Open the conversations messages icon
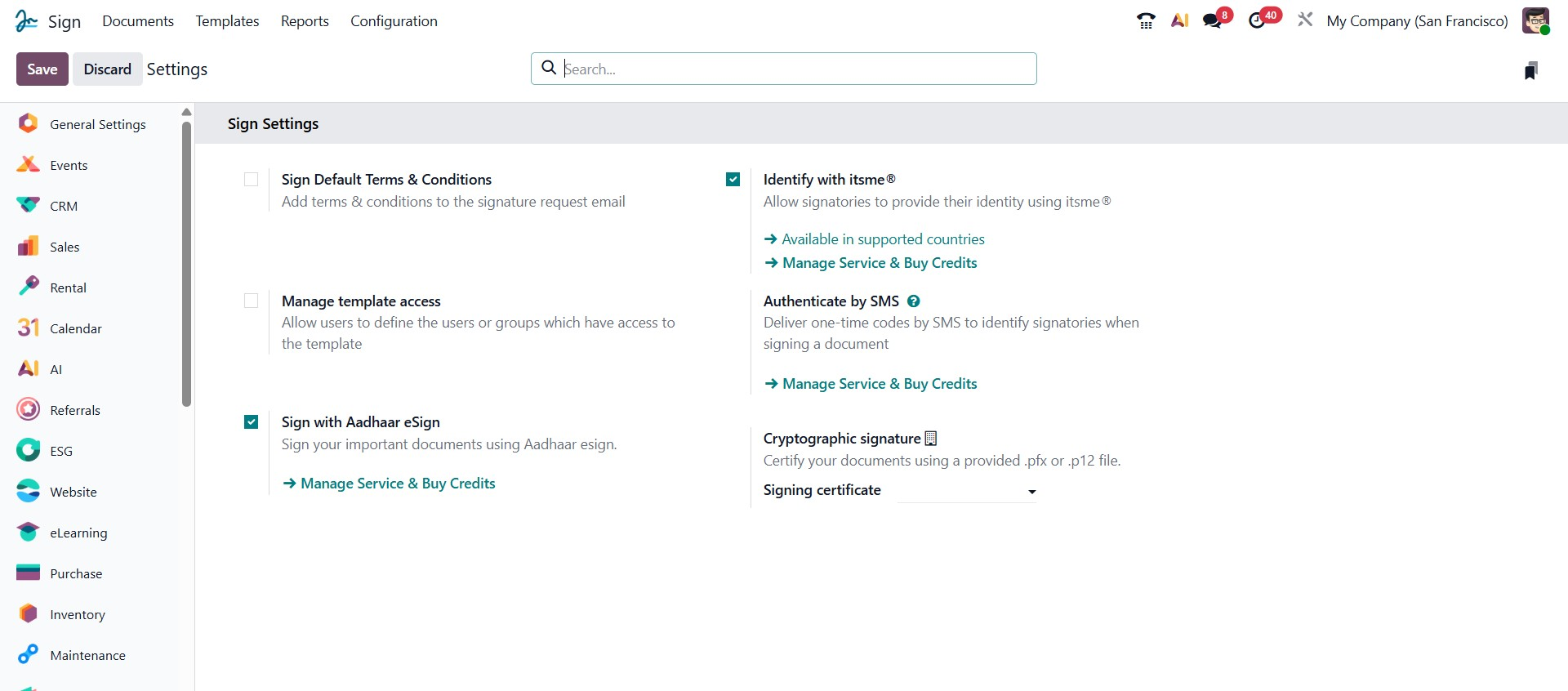This screenshot has height=691, width=1568. (1213, 21)
